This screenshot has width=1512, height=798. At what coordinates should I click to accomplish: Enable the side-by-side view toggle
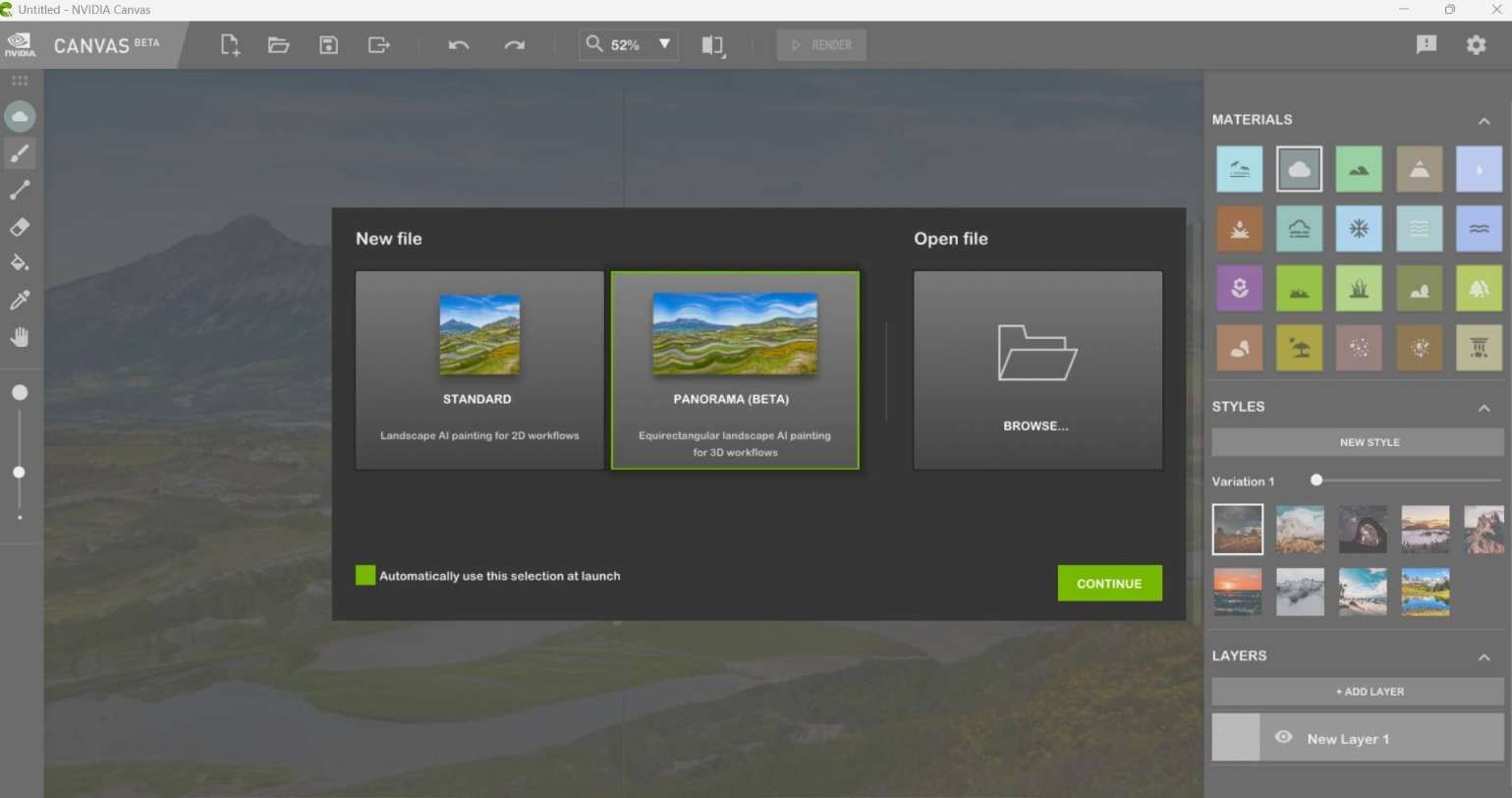click(711, 44)
